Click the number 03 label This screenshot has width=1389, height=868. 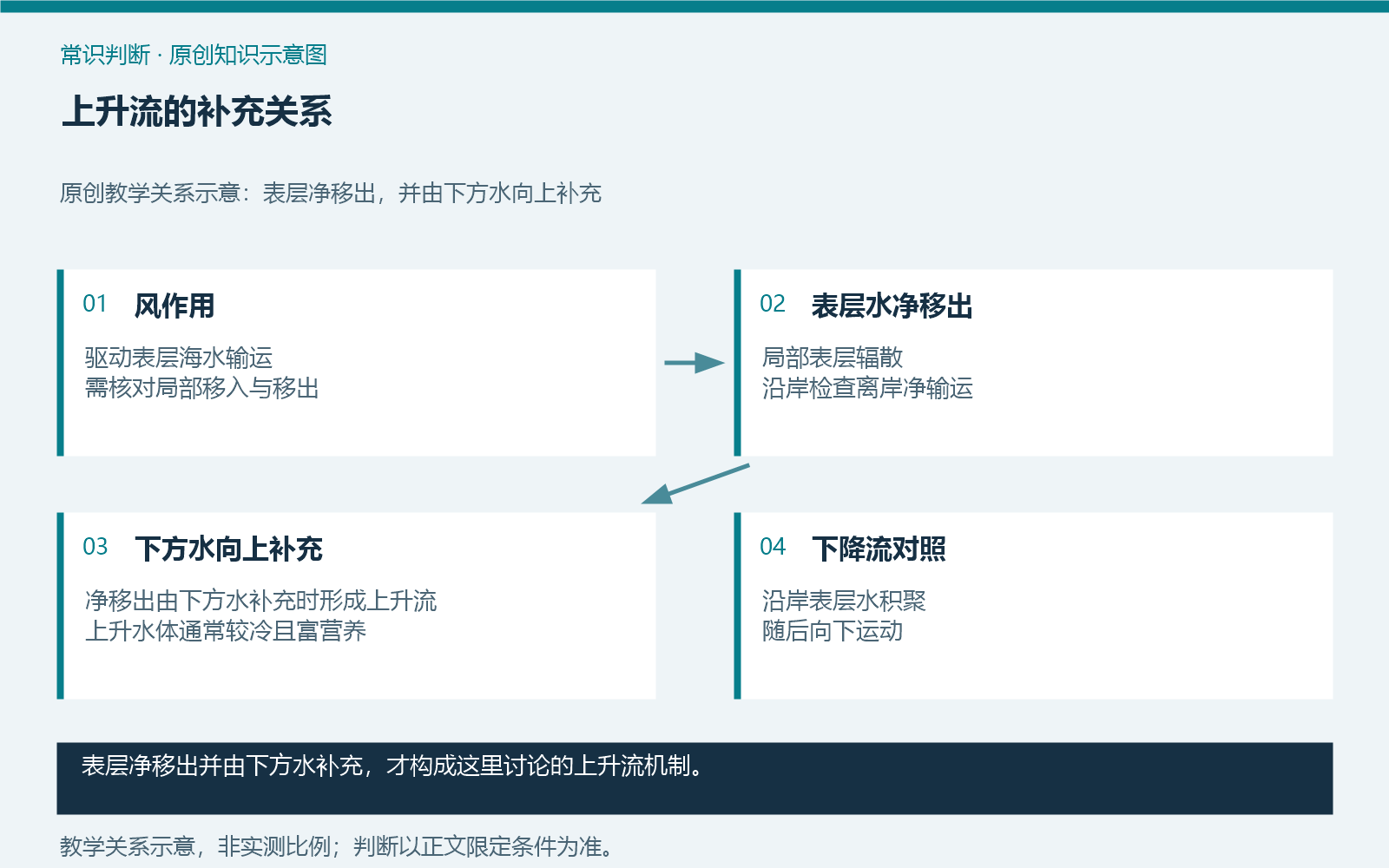[x=95, y=547]
